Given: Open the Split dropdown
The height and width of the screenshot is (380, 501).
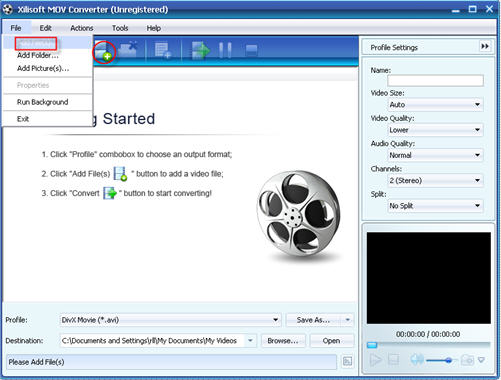Looking at the screenshot, I should click(x=435, y=206).
